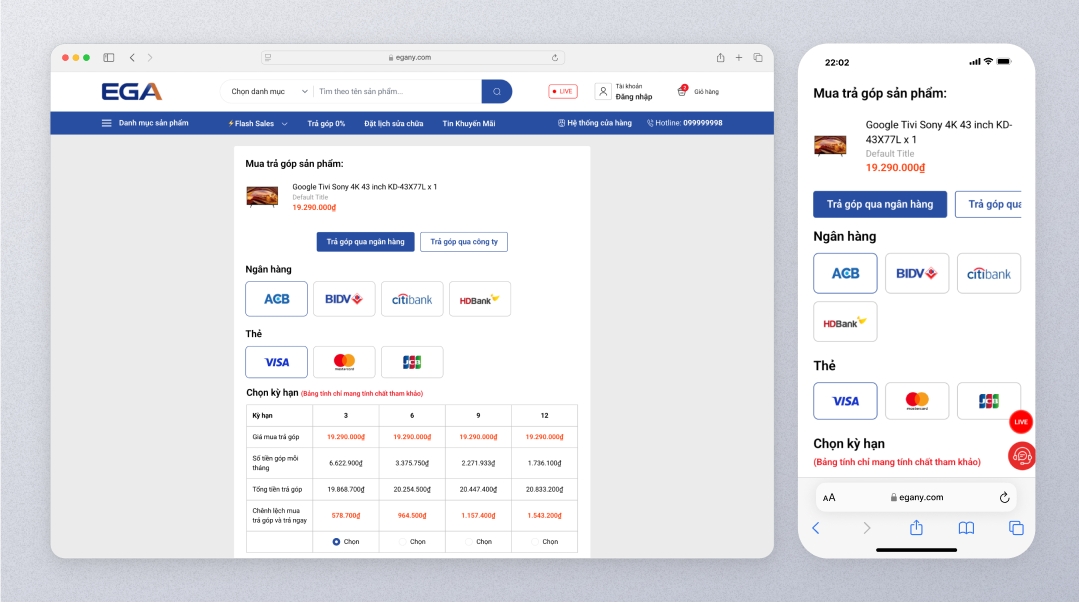Select the Citibank option on desktop
The width and height of the screenshot is (1079, 603).
[x=412, y=299]
